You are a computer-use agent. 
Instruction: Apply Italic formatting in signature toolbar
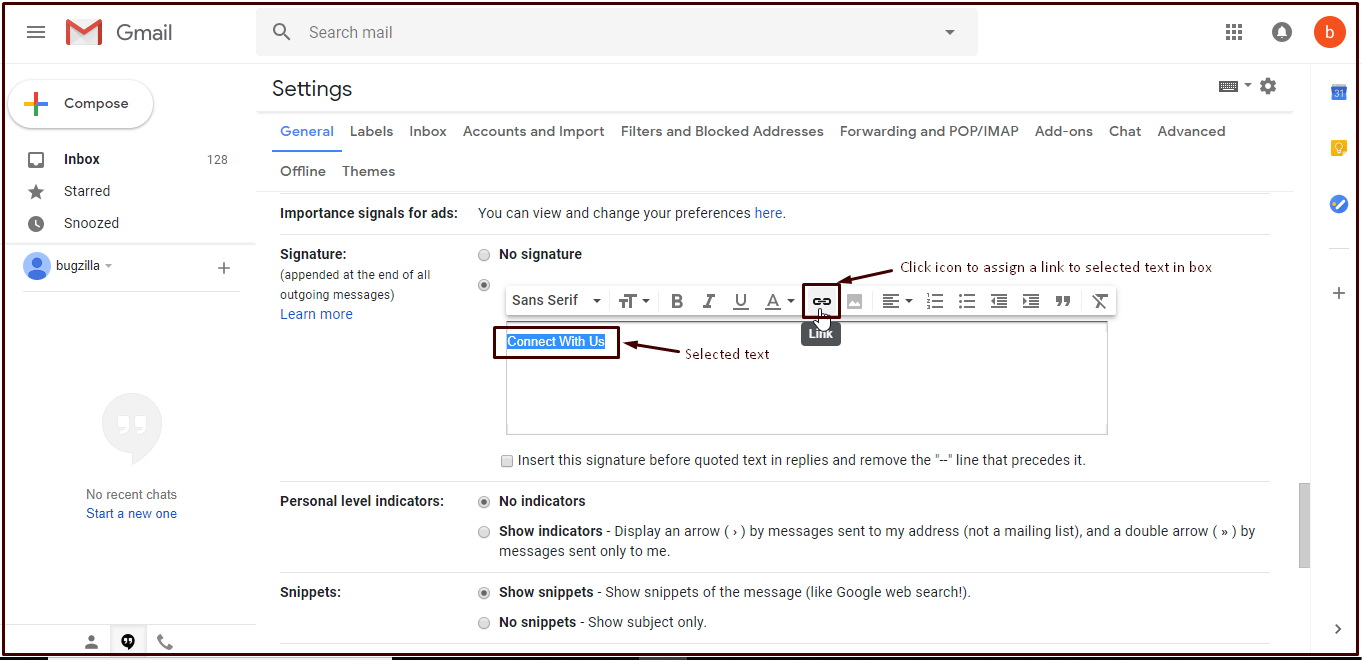point(709,301)
